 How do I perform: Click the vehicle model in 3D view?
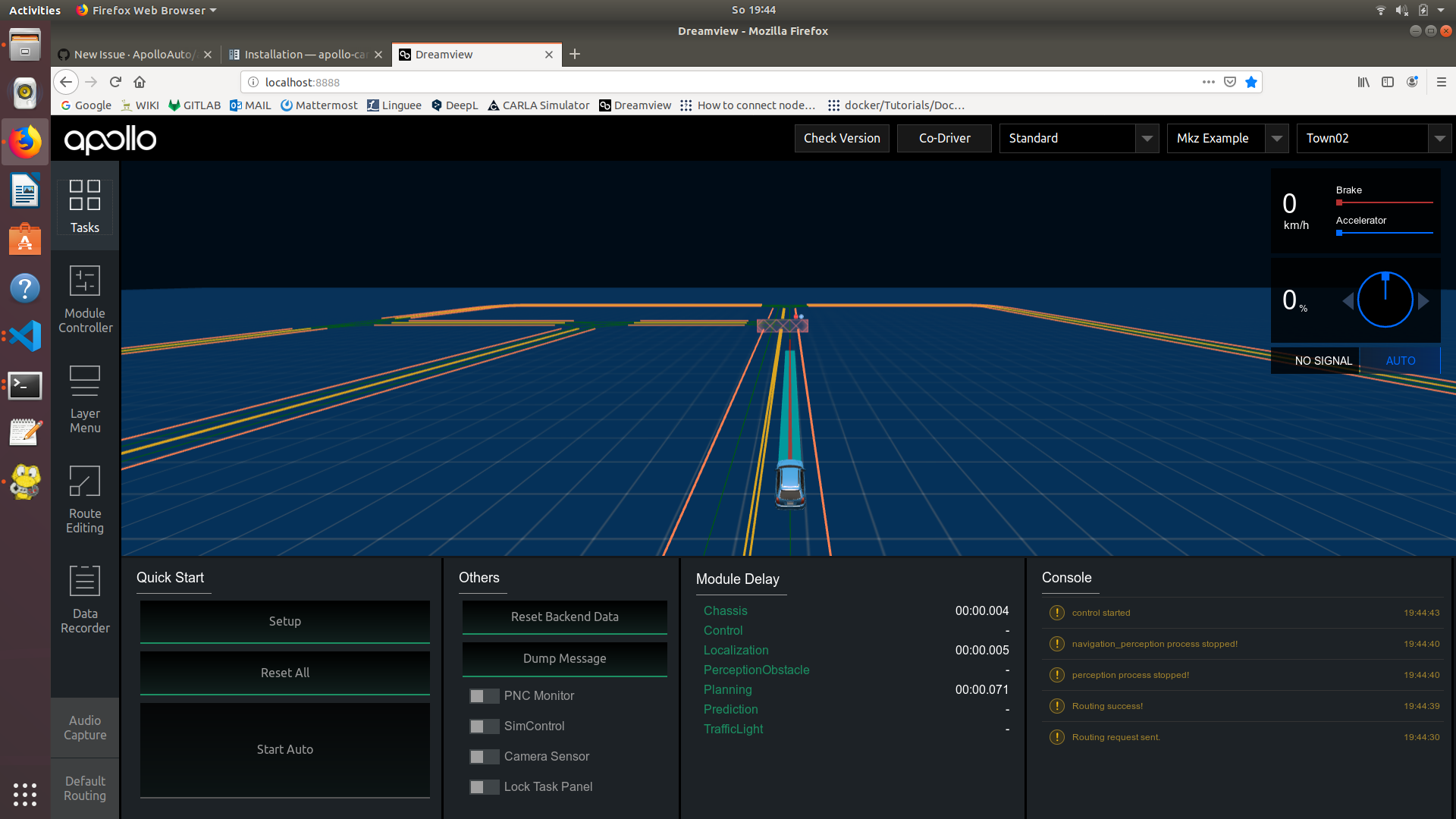point(790,483)
